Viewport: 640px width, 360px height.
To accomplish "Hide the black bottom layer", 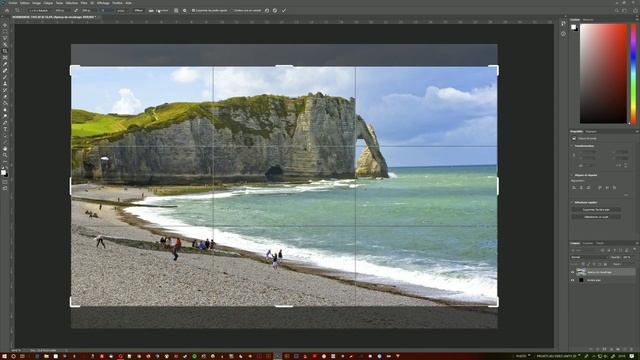I will point(572,280).
